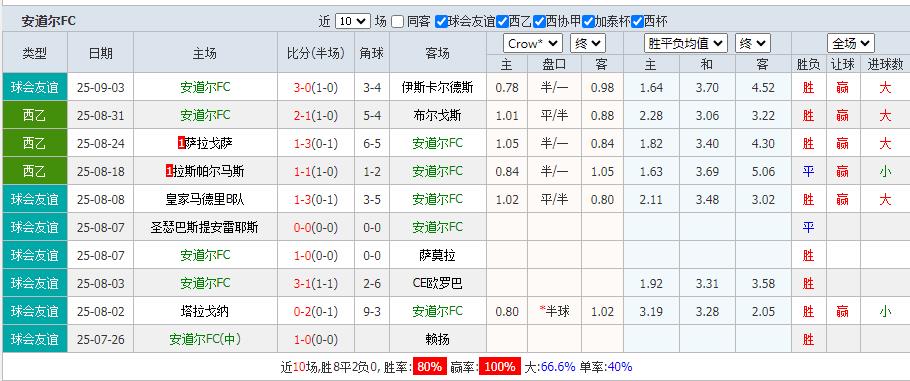The image size is (910, 381).
Task: Uncheck the 西杯 filter checkbox
Action: pos(637,21)
